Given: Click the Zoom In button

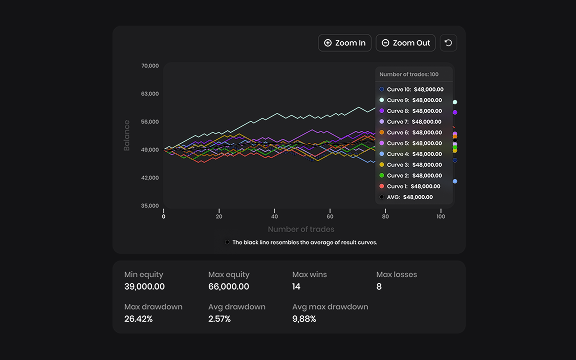Looking at the screenshot, I should coord(345,43).
